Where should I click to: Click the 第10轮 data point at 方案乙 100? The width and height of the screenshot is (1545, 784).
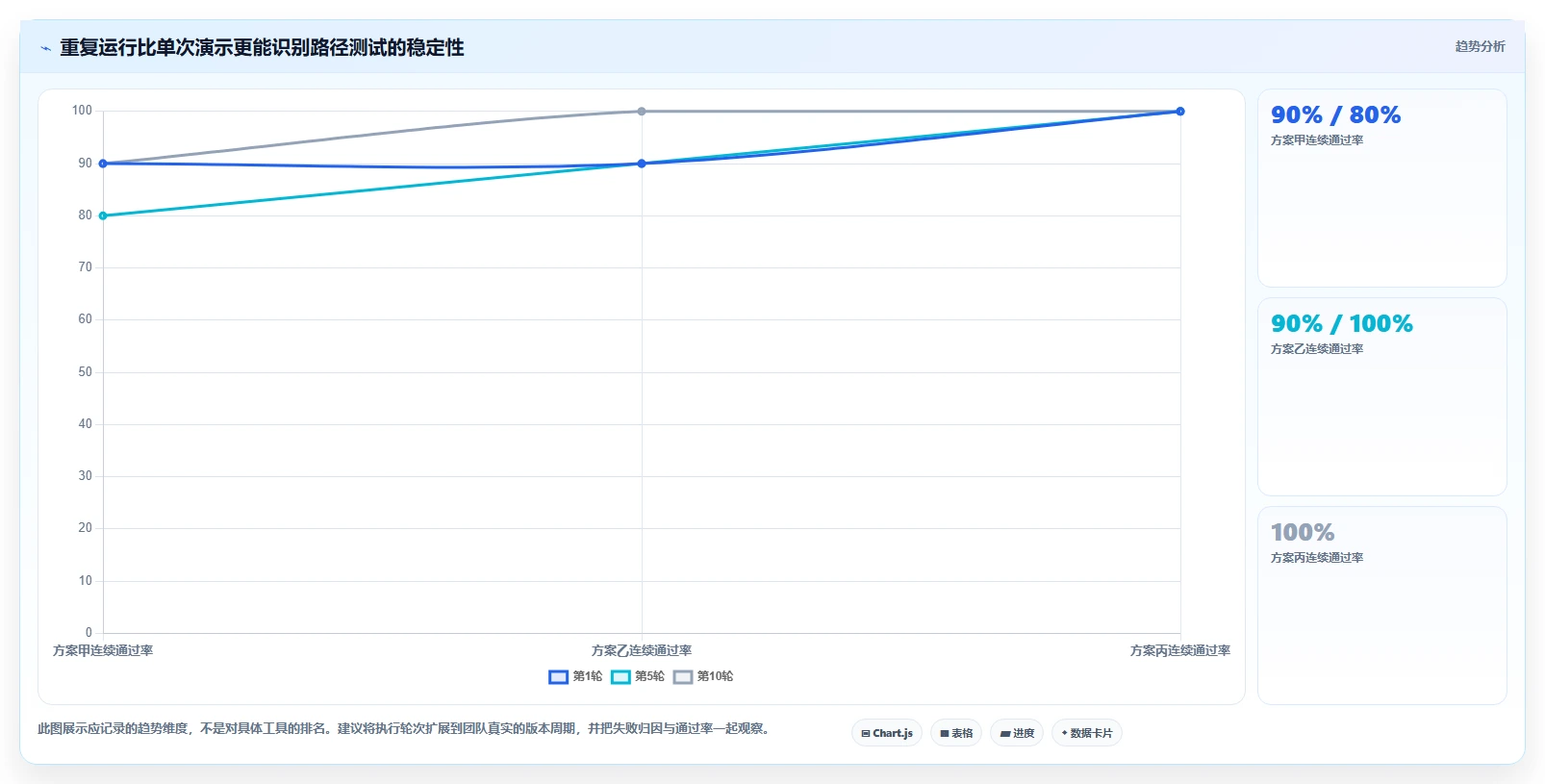click(642, 112)
